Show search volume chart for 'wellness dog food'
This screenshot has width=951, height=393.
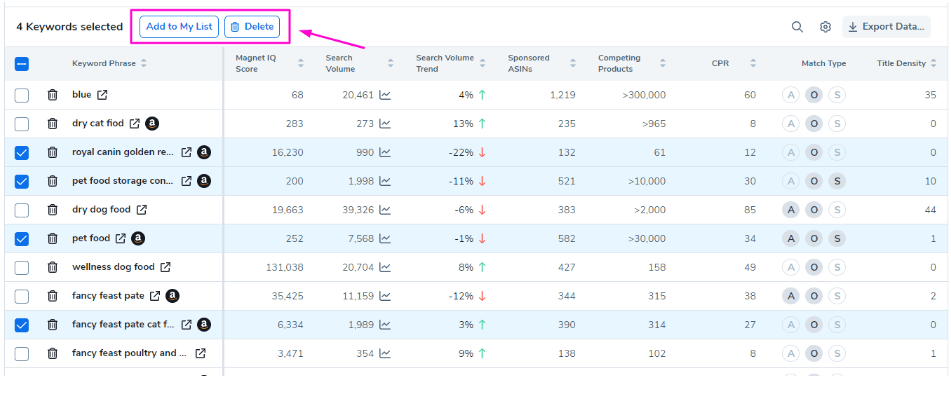tap(385, 267)
